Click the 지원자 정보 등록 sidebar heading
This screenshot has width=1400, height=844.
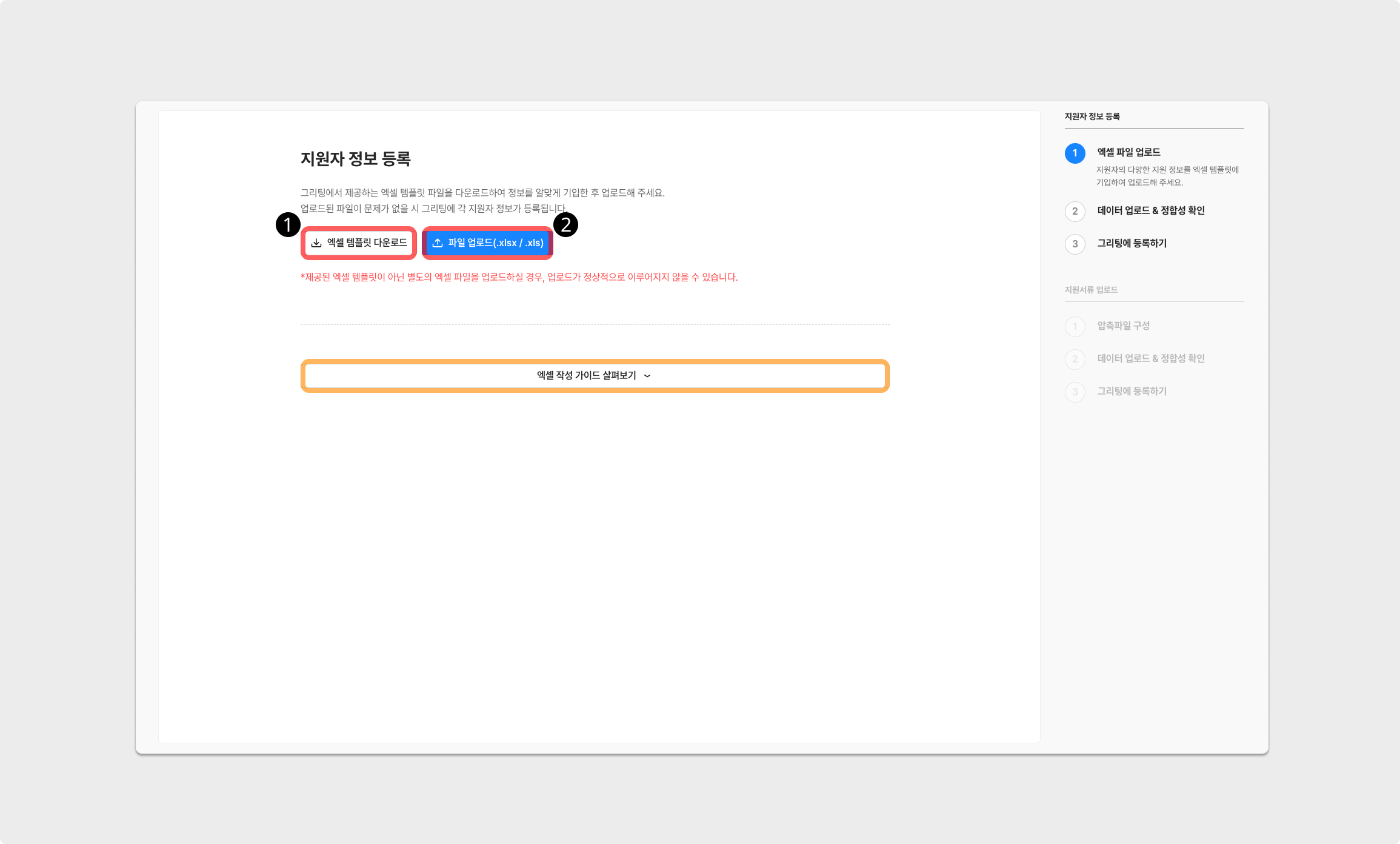pos(1092,116)
